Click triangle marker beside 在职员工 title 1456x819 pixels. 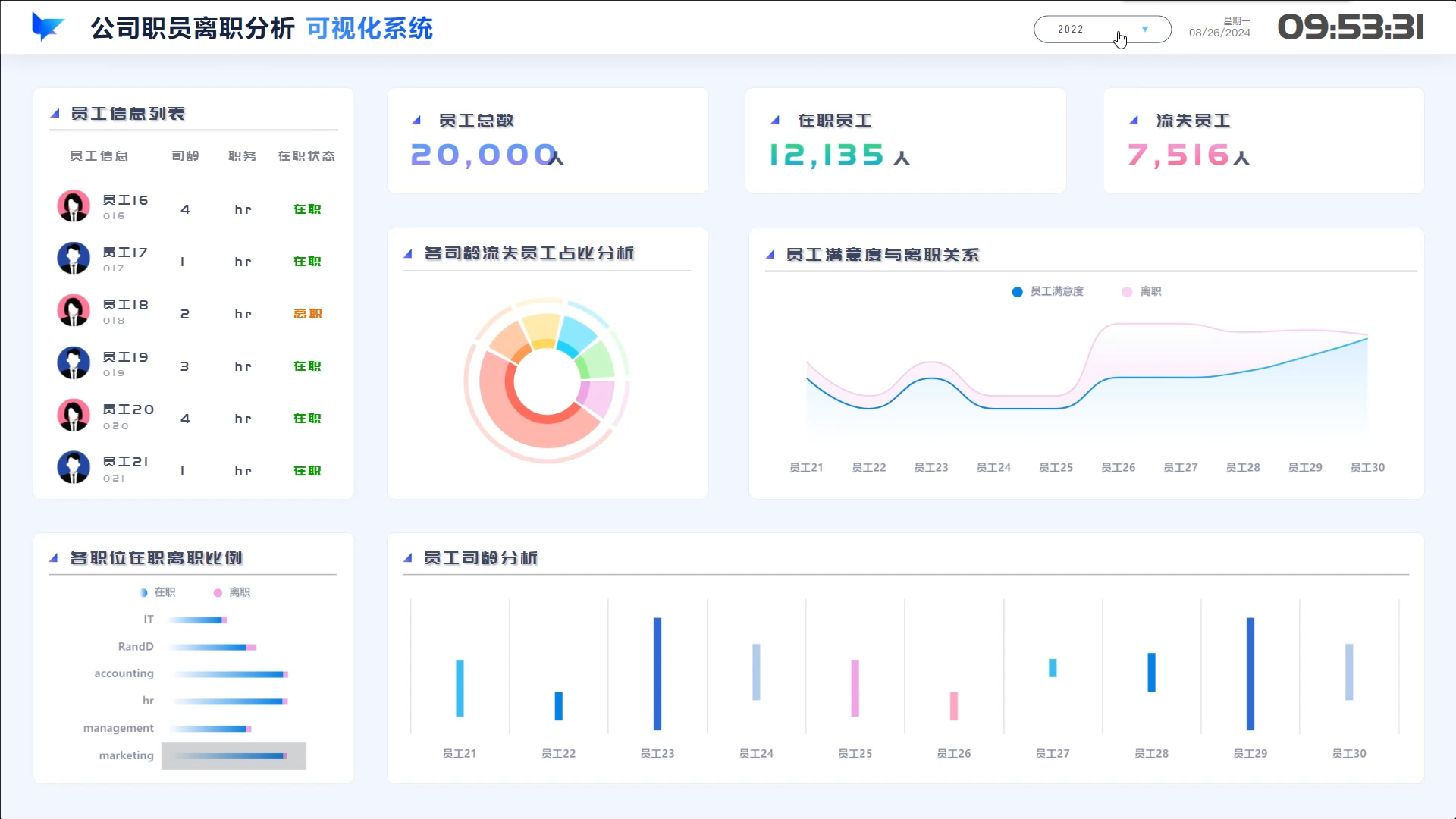[774, 120]
